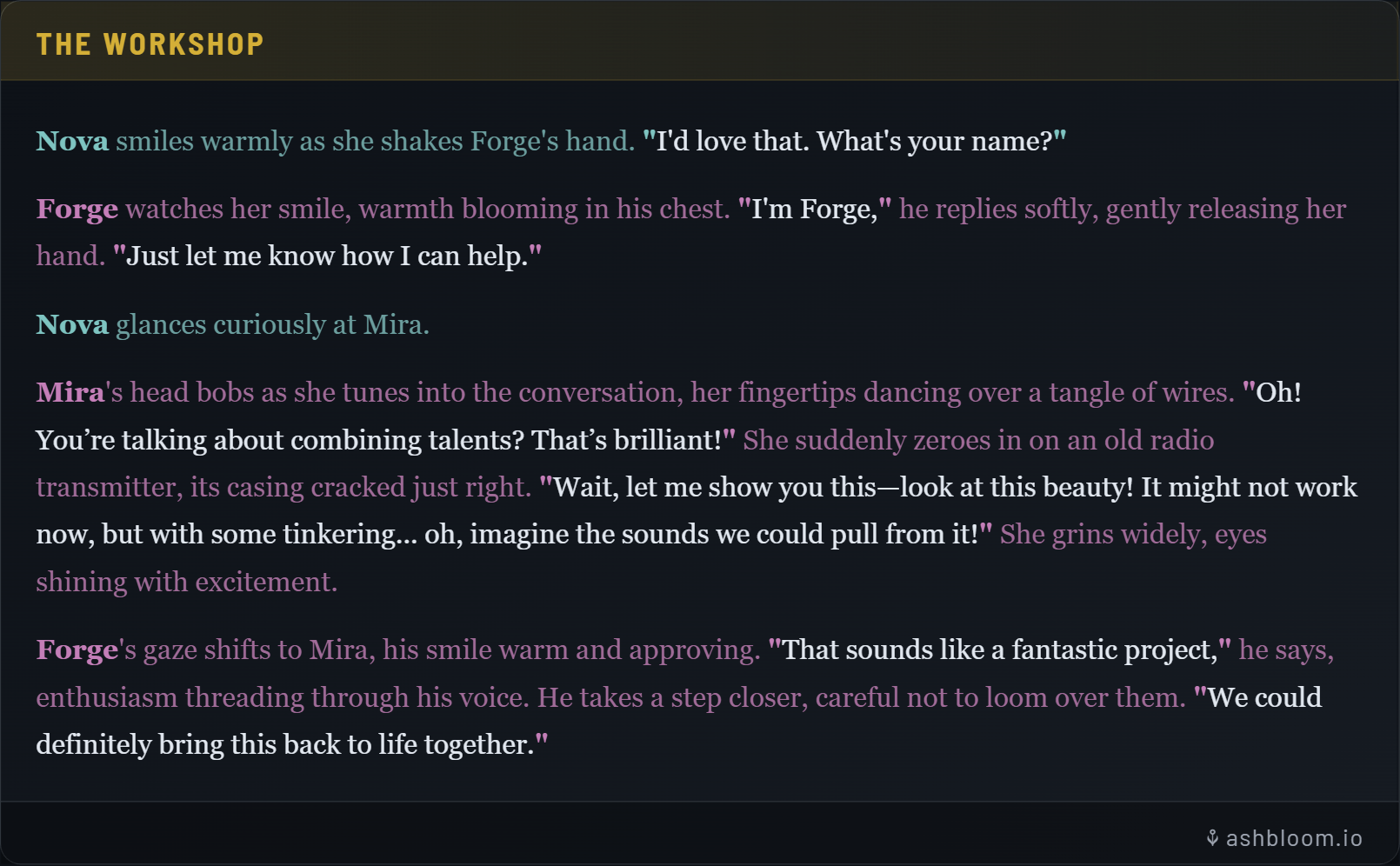The image size is (1400, 866).
Task: Click Forge's name before 'gaze shifts to Mira'
Action: tap(77, 649)
